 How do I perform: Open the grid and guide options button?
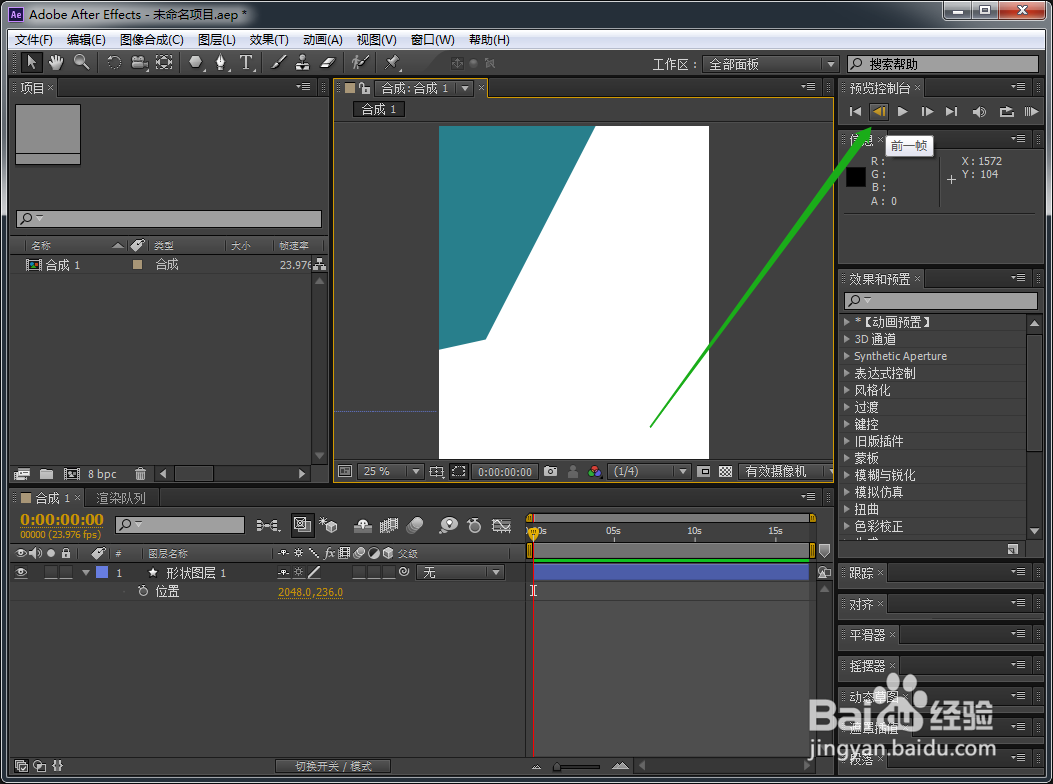click(x=437, y=472)
